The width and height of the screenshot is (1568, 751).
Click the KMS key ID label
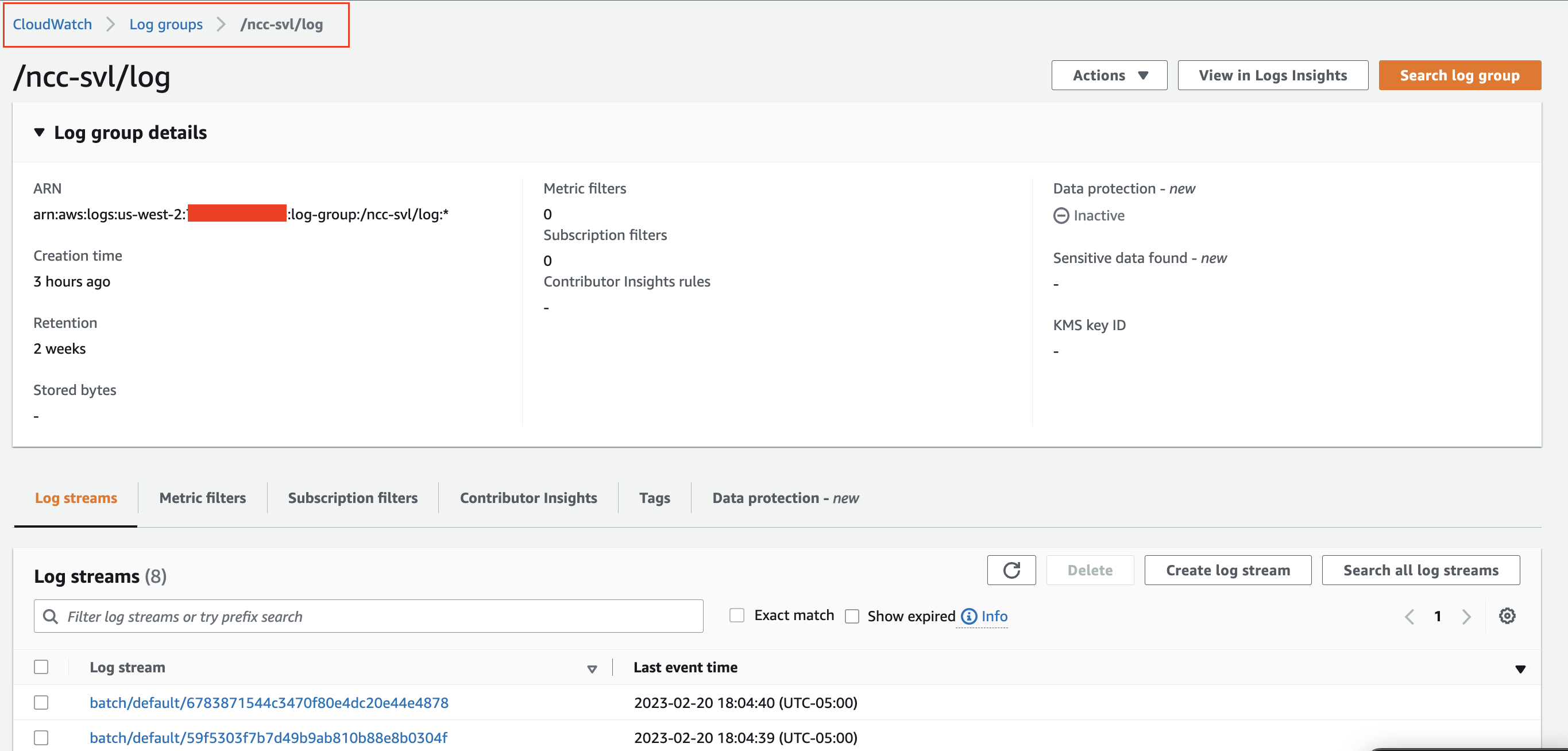[1090, 325]
